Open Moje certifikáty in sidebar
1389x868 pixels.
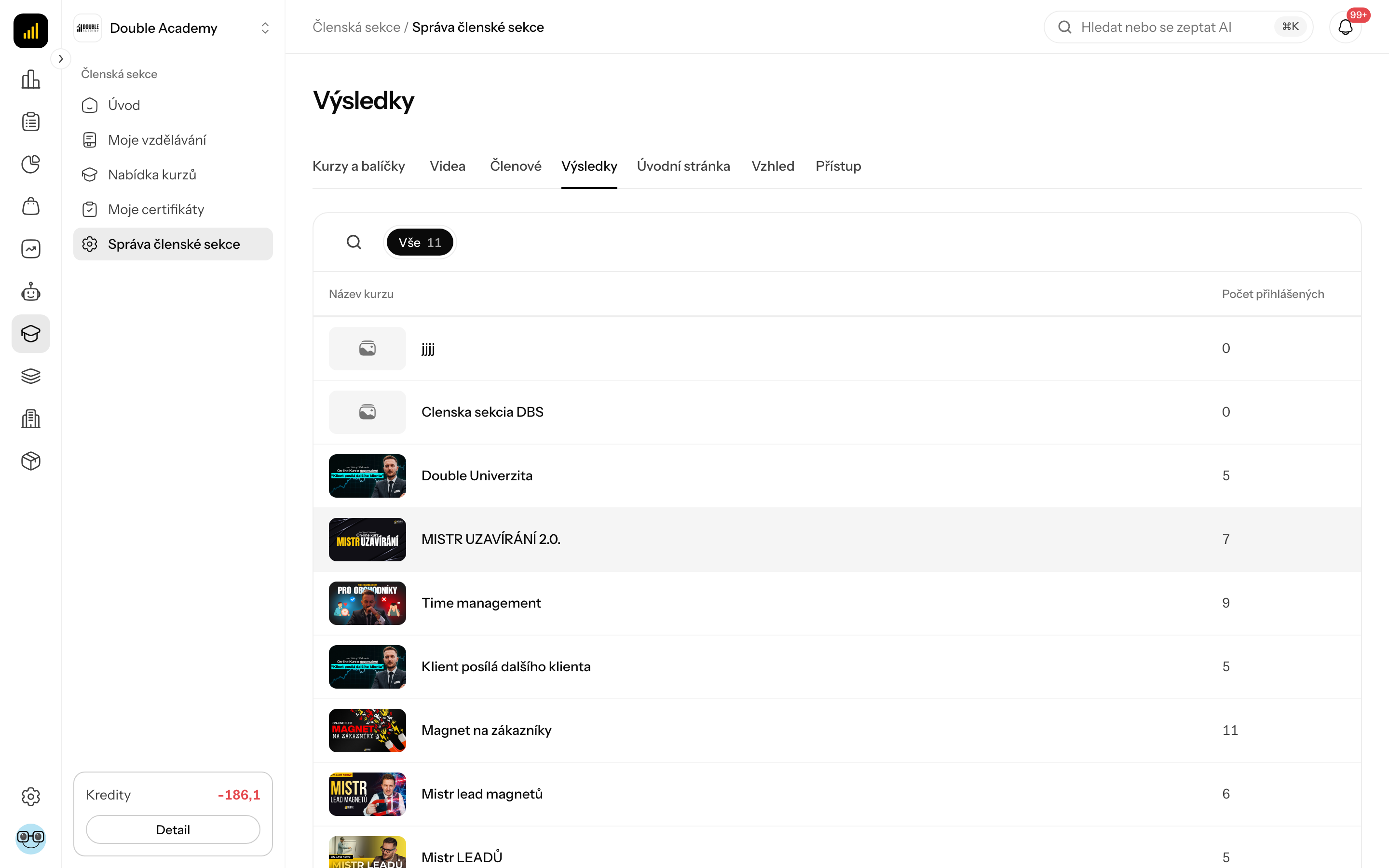tap(173, 210)
